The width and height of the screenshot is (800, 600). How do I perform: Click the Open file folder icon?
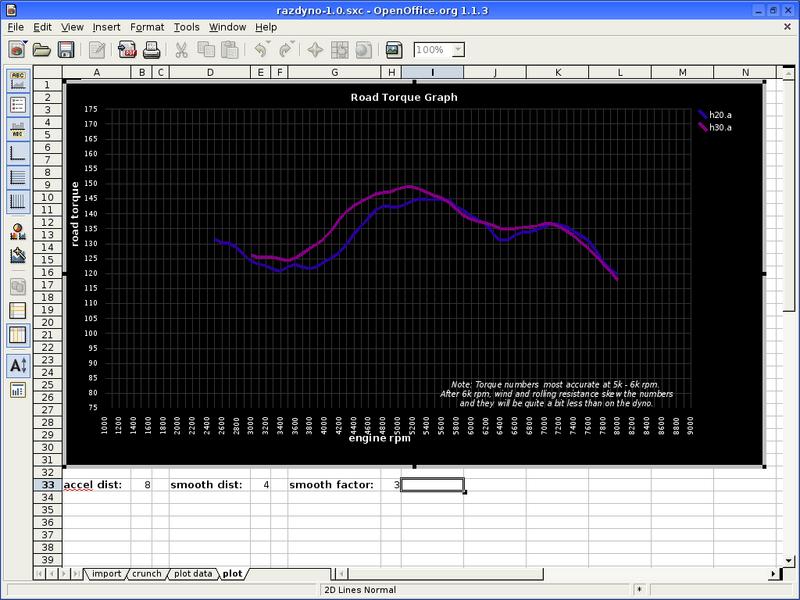pos(43,49)
